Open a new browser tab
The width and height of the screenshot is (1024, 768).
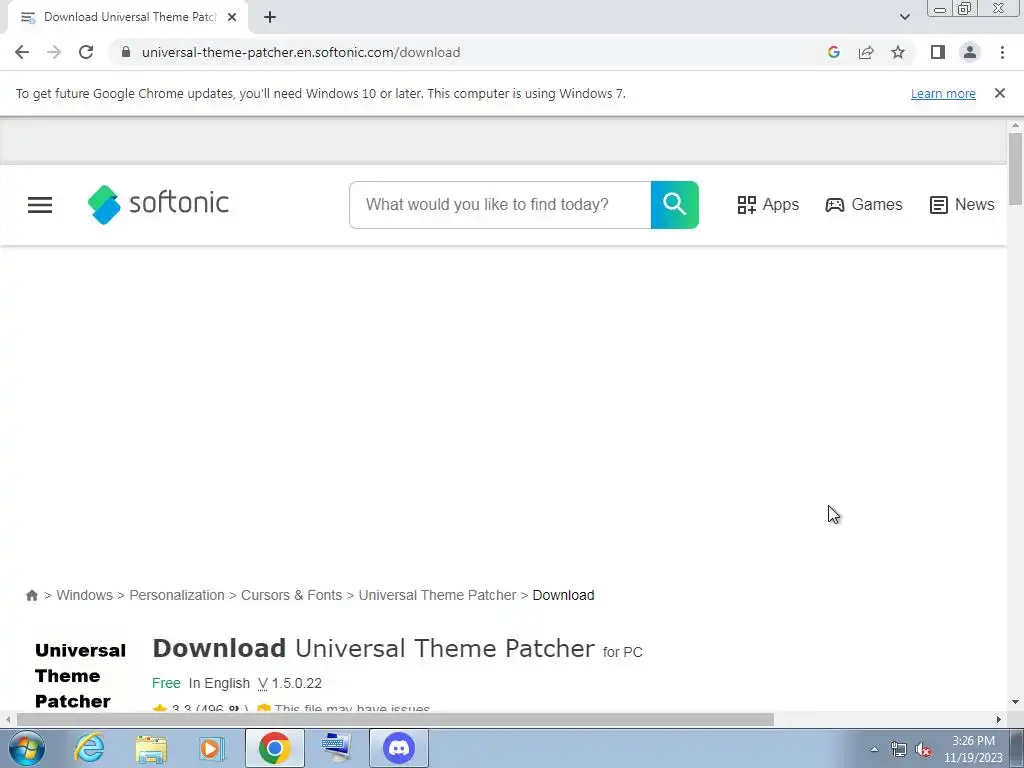(x=270, y=17)
